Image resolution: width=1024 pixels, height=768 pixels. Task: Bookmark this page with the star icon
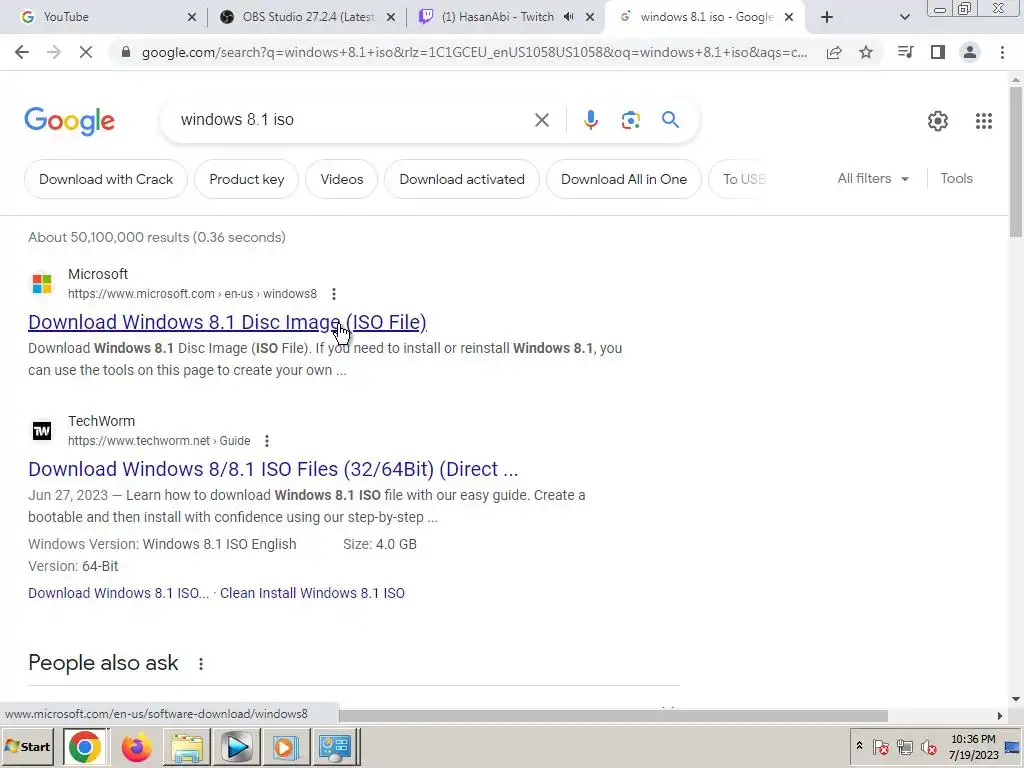pyautogui.click(x=866, y=52)
